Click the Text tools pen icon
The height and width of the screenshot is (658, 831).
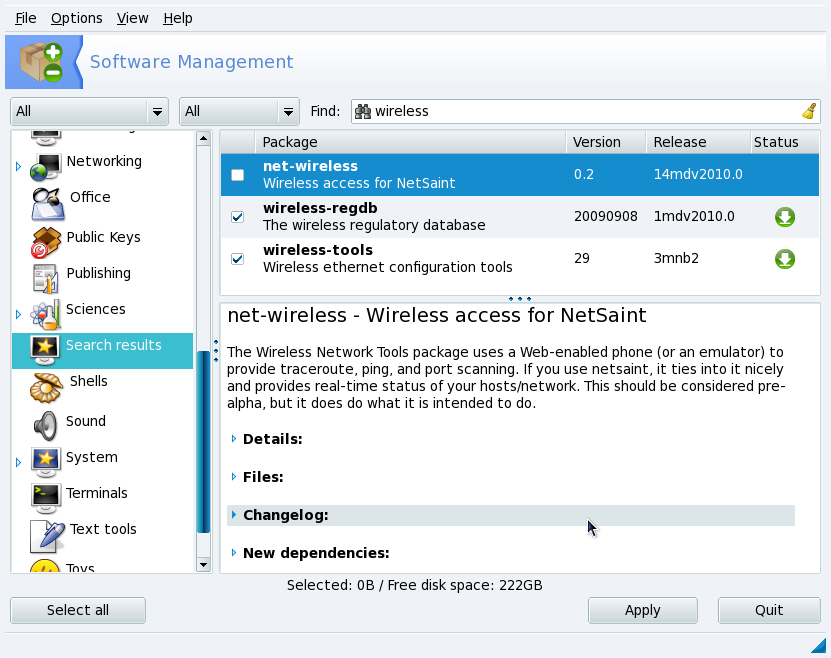click(x=47, y=536)
